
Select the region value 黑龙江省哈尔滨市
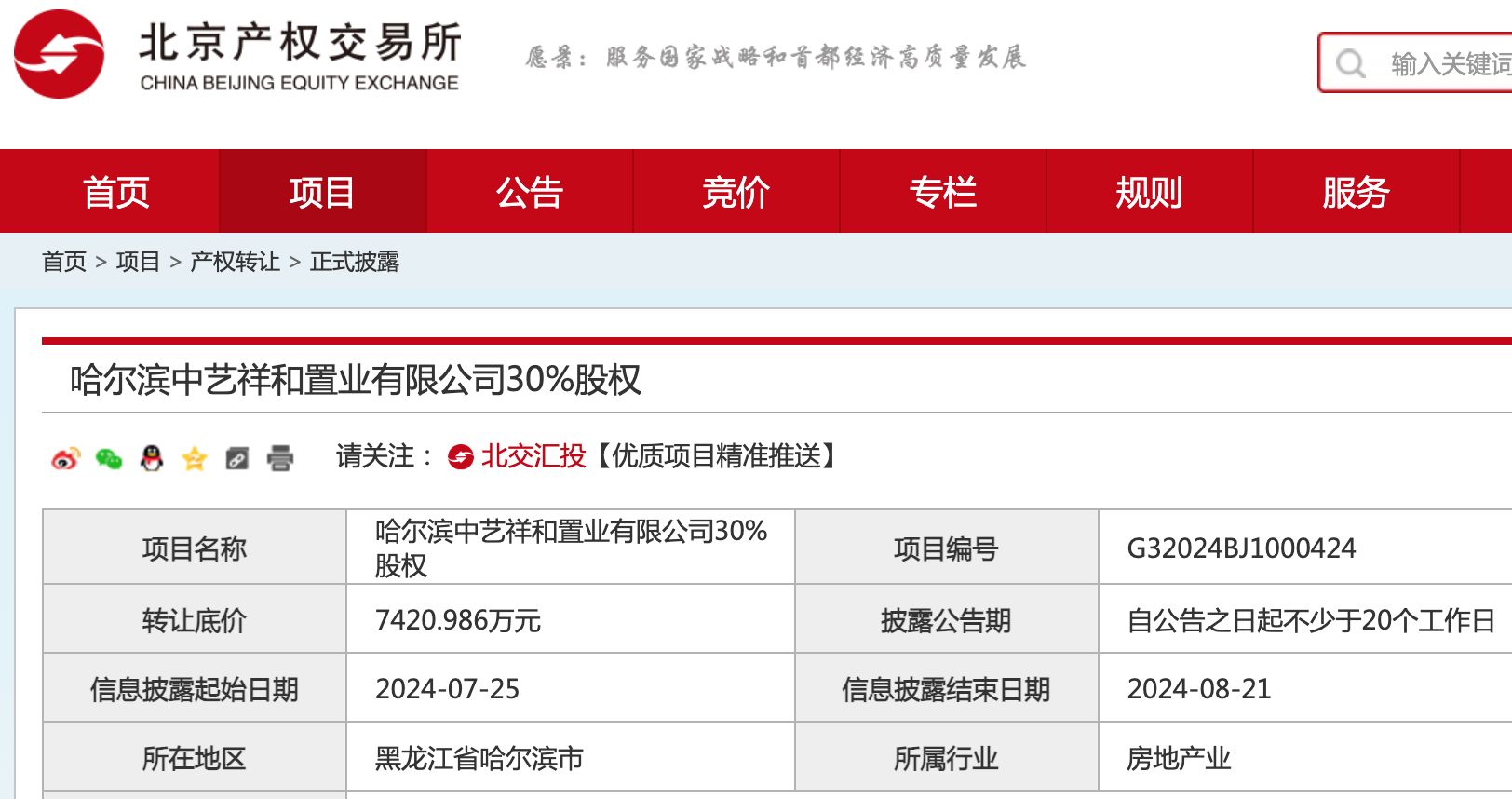pos(479,759)
